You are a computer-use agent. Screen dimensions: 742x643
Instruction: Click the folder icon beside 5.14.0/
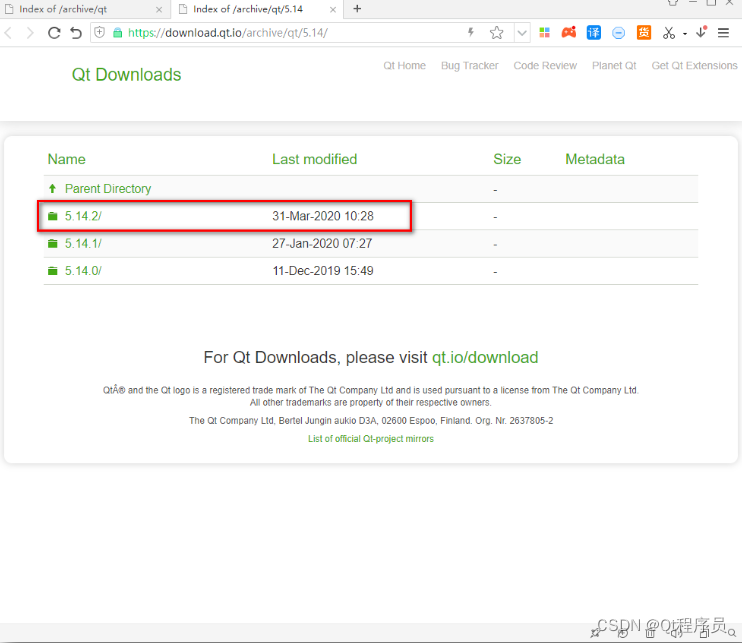coord(53,271)
